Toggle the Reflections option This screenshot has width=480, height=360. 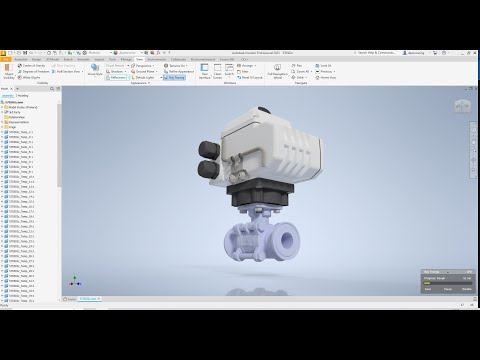pyautogui.click(x=116, y=77)
